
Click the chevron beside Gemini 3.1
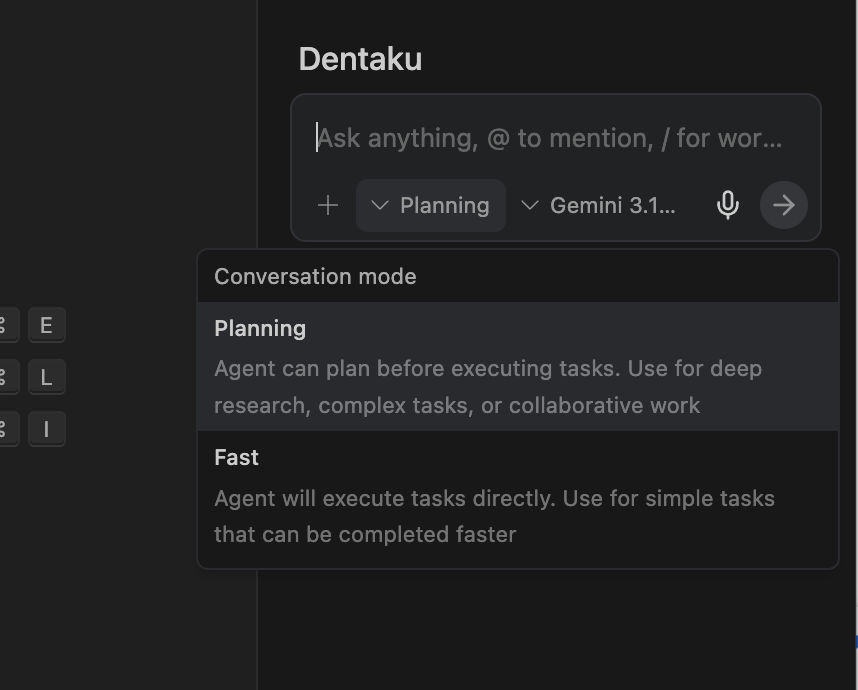click(x=530, y=205)
